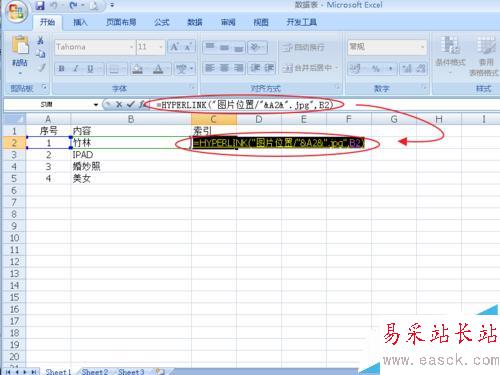Click inside formula bar HYPERLINK text
Screen dimensions: 500x375
[244, 105]
